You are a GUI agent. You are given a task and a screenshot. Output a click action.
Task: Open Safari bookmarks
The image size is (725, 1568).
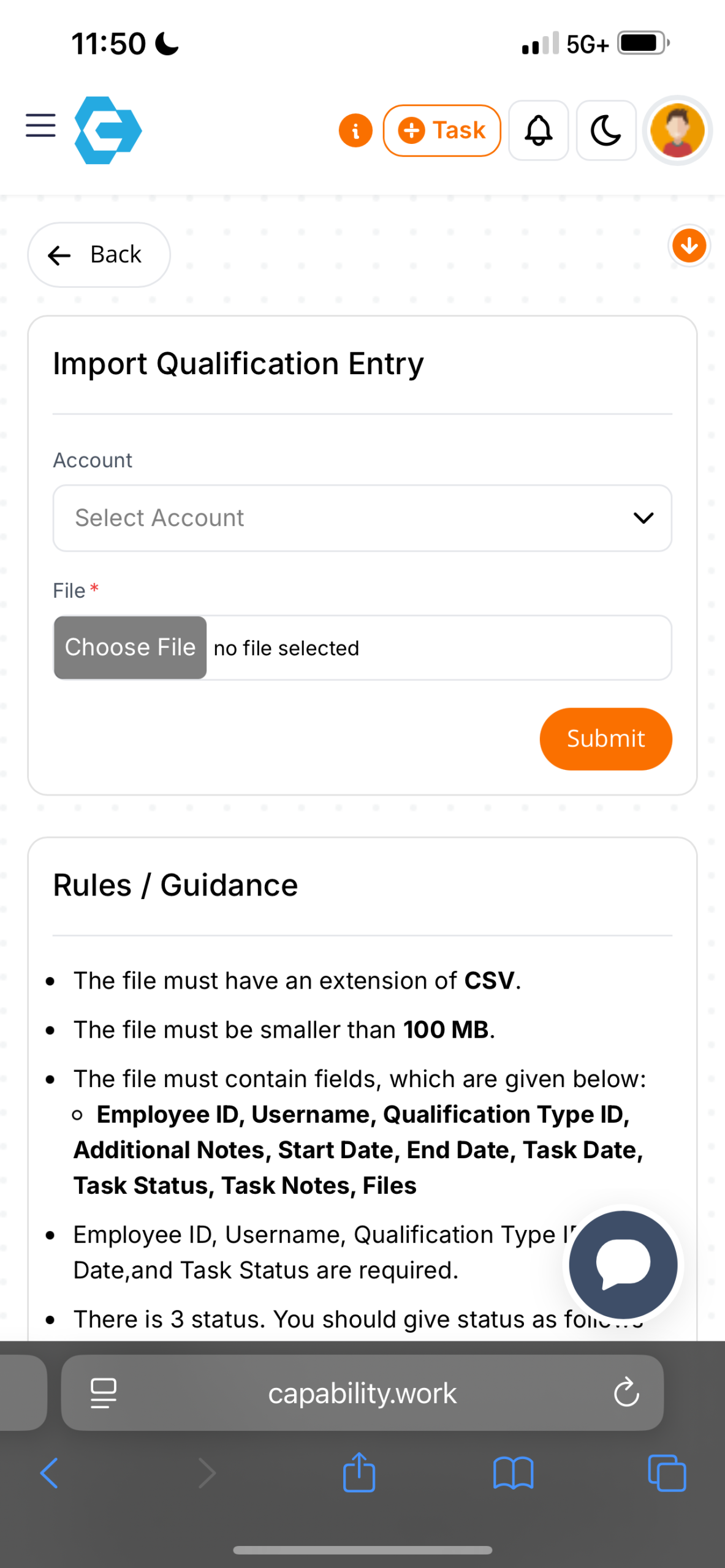coord(513,1473)
